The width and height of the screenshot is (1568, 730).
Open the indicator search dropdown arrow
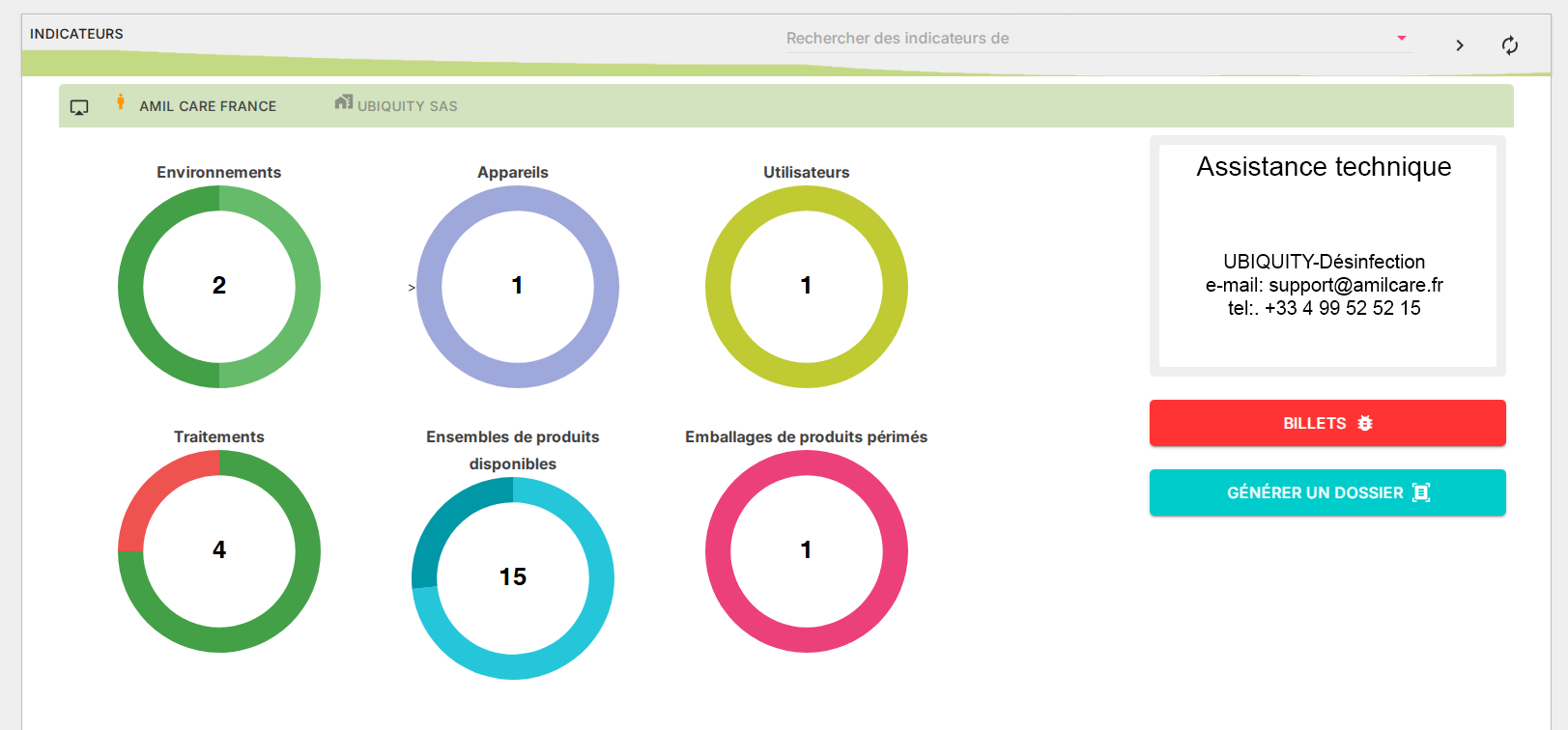(x=1401, y=39)
